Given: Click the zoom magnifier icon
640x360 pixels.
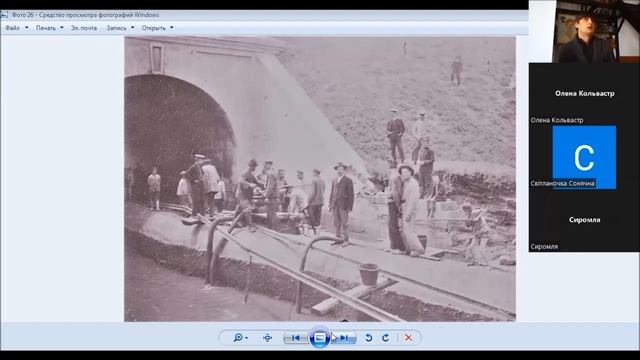Looking at the screenshot, I should [238, 338].
